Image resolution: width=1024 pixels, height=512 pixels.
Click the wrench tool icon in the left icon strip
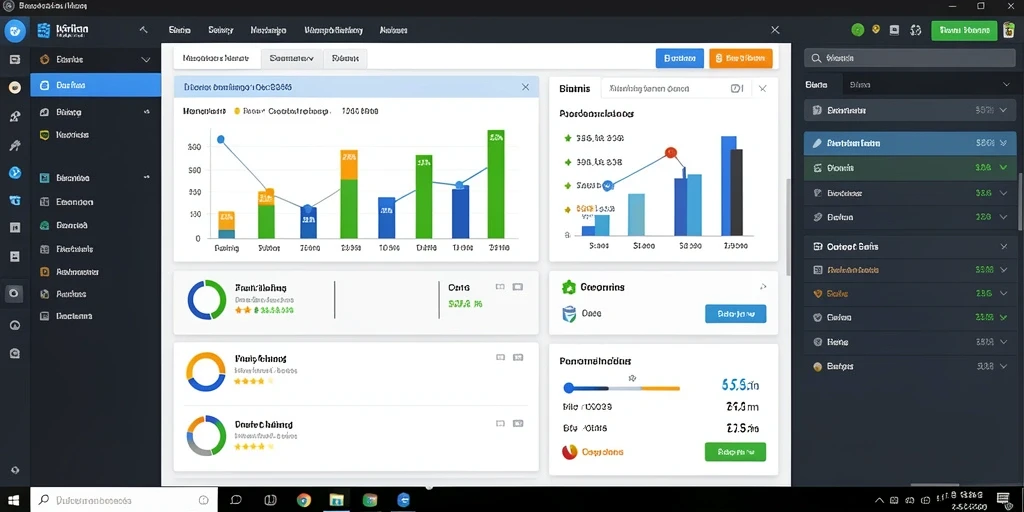[x=14, y=145]
